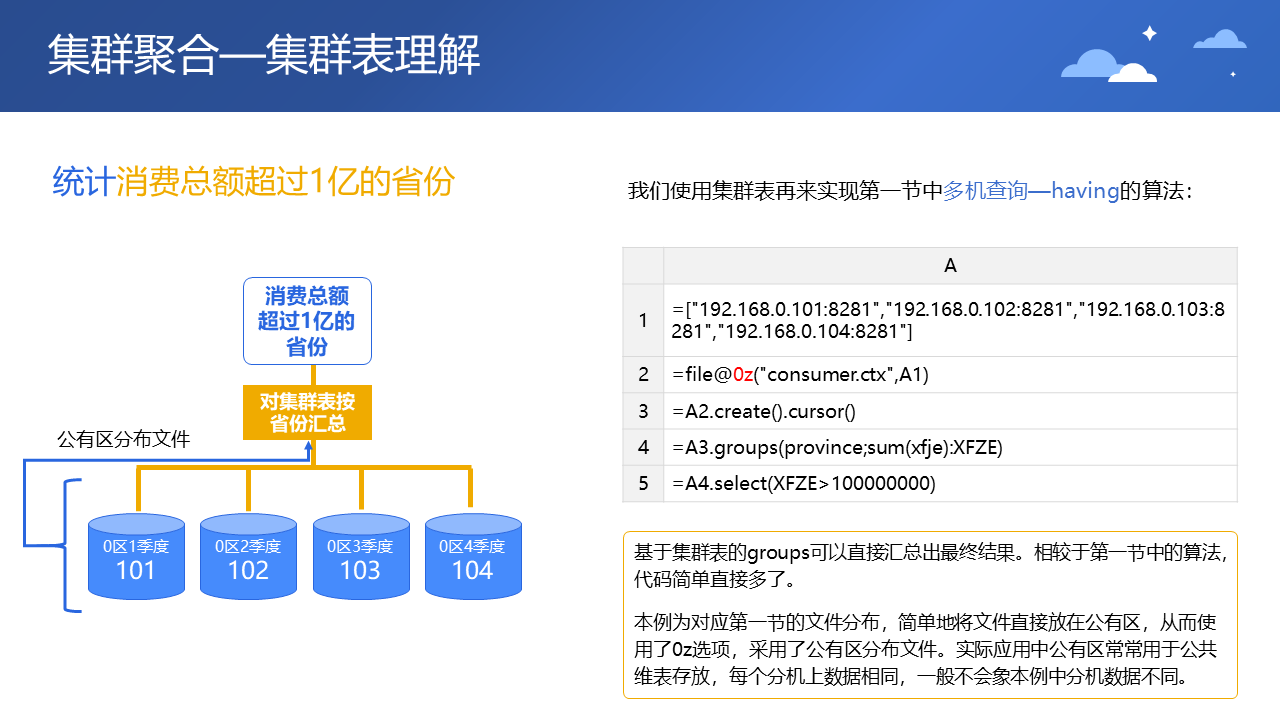The height and width of the screenshot is (720, 1280).
Task: Click the small cloud icon at top right
Action: click(1220, 39)
